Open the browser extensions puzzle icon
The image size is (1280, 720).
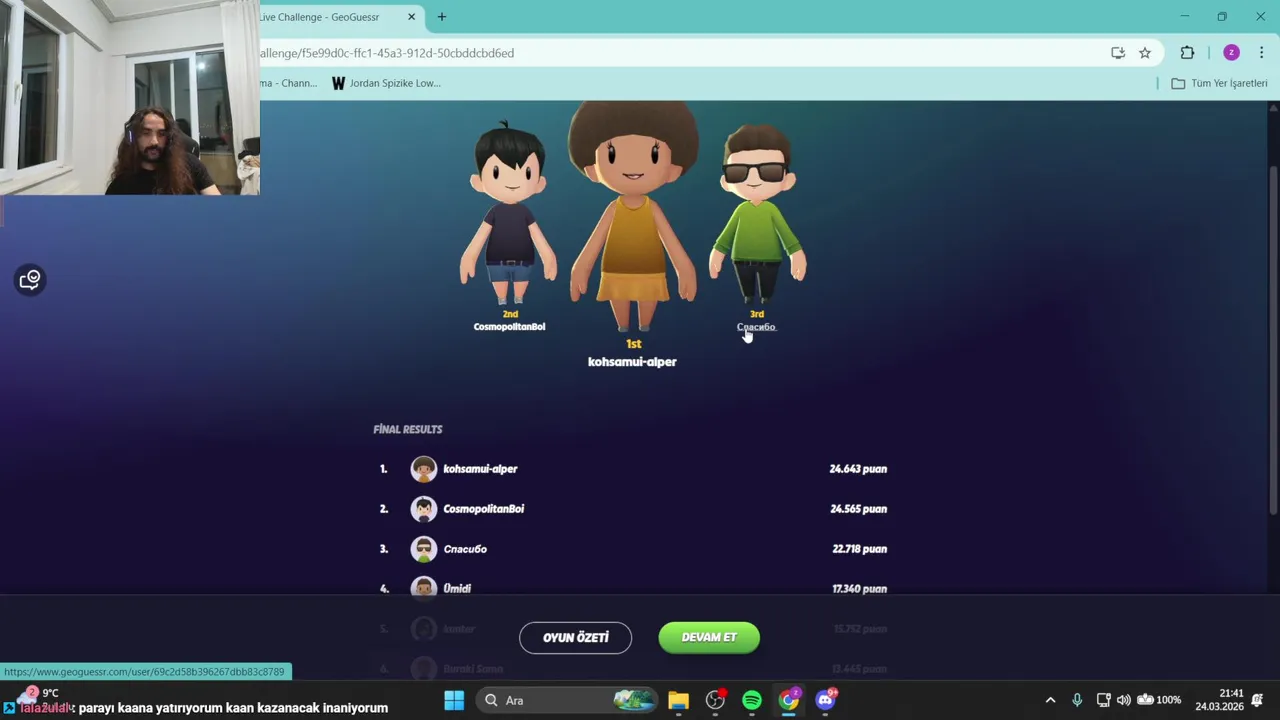point(1187,53)
